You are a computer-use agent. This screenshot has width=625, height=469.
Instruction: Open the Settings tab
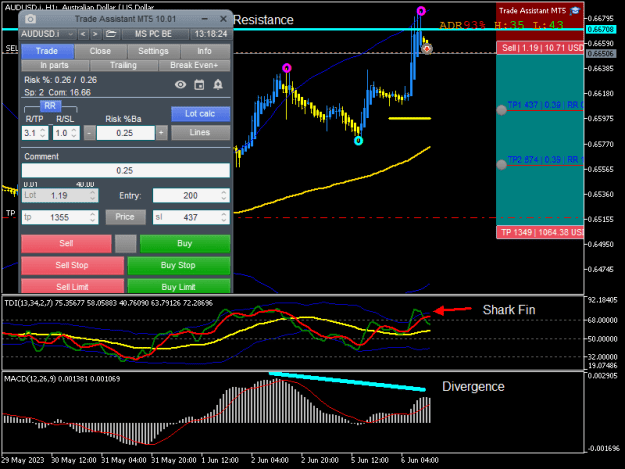pos(153,51)
